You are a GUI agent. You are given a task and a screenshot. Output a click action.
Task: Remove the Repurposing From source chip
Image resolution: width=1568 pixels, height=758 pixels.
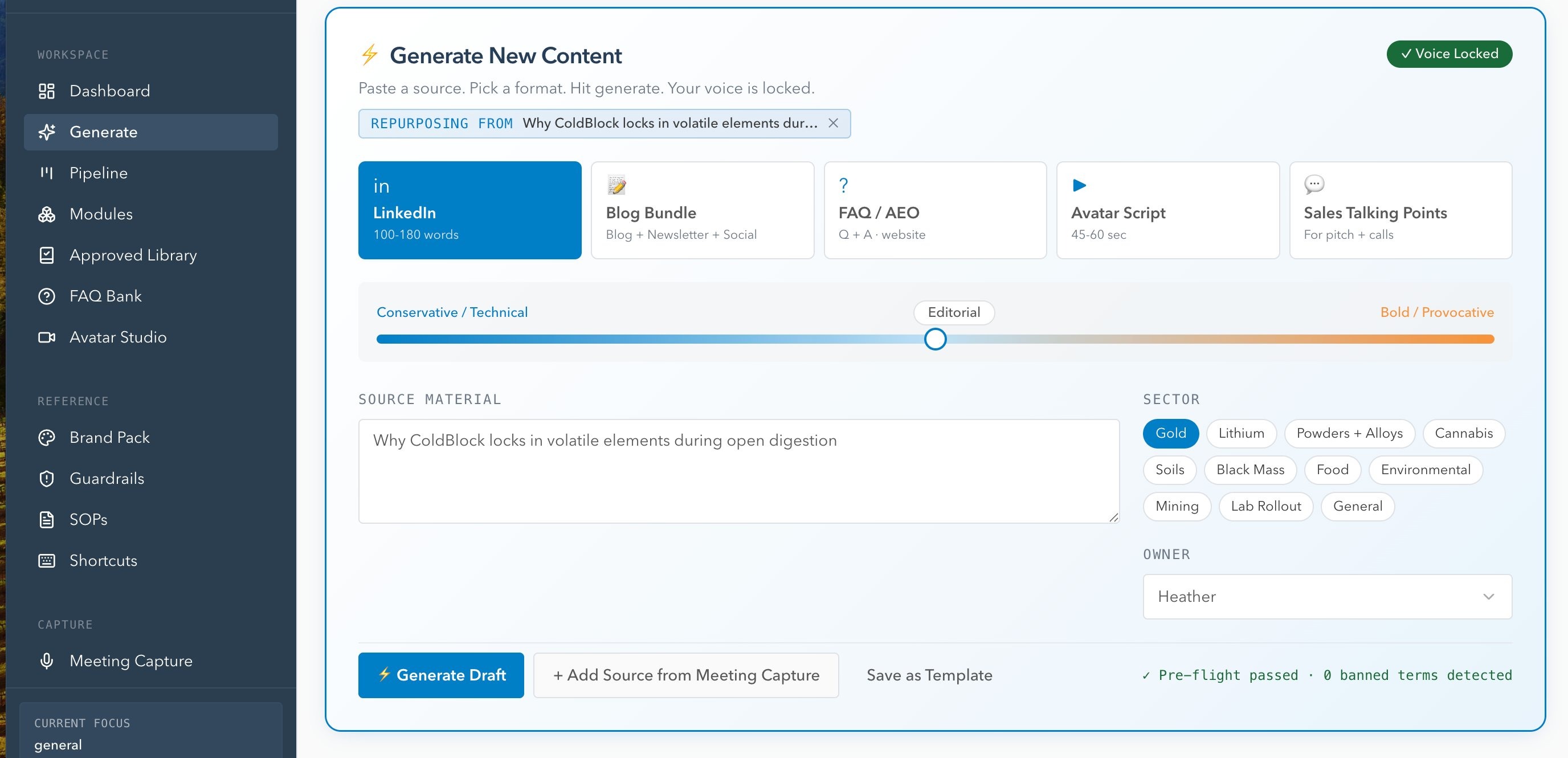(834, 124)
